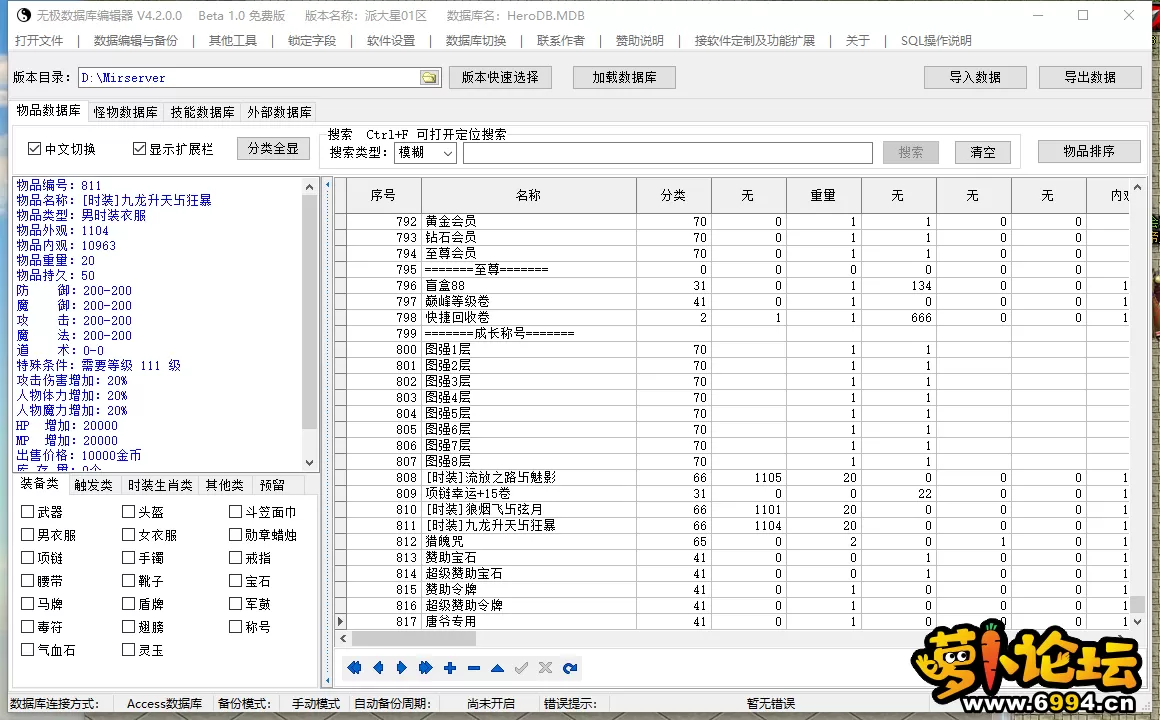Toggle the 中文切换 checkbox

click(34, 149)
